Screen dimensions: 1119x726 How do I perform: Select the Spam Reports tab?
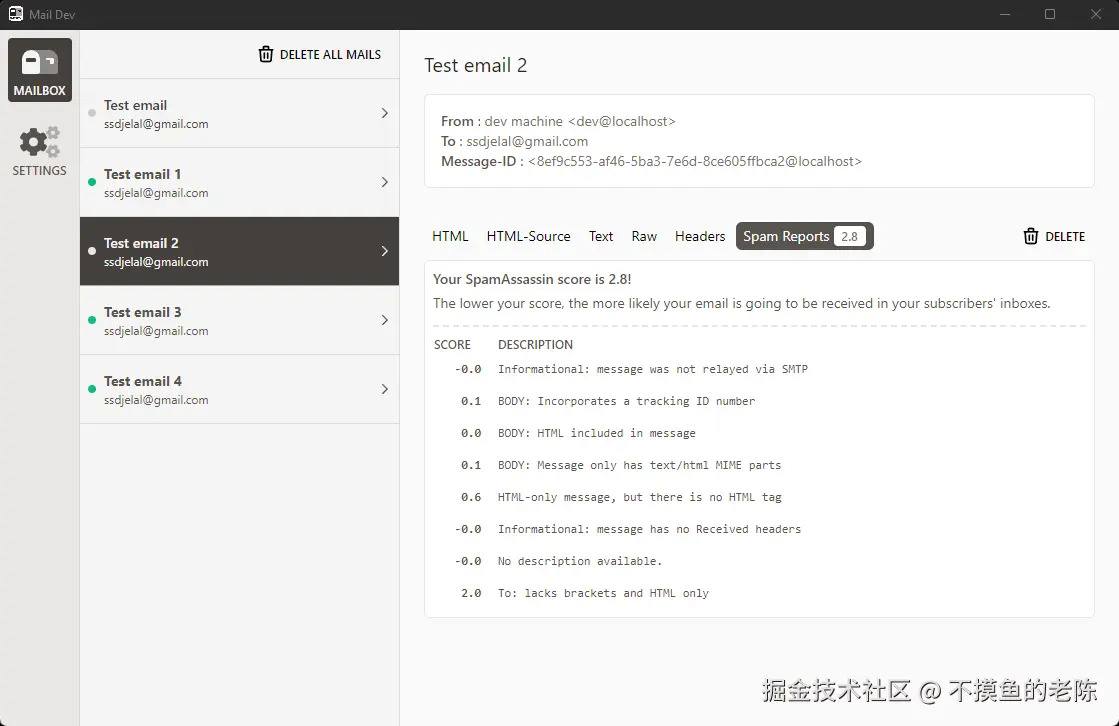pyautogui.click(x=804, y=236)
